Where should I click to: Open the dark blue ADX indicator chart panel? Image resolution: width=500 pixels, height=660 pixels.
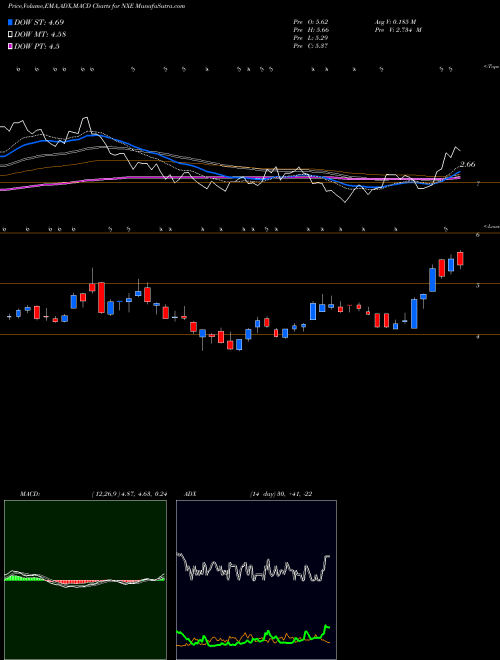256,580
